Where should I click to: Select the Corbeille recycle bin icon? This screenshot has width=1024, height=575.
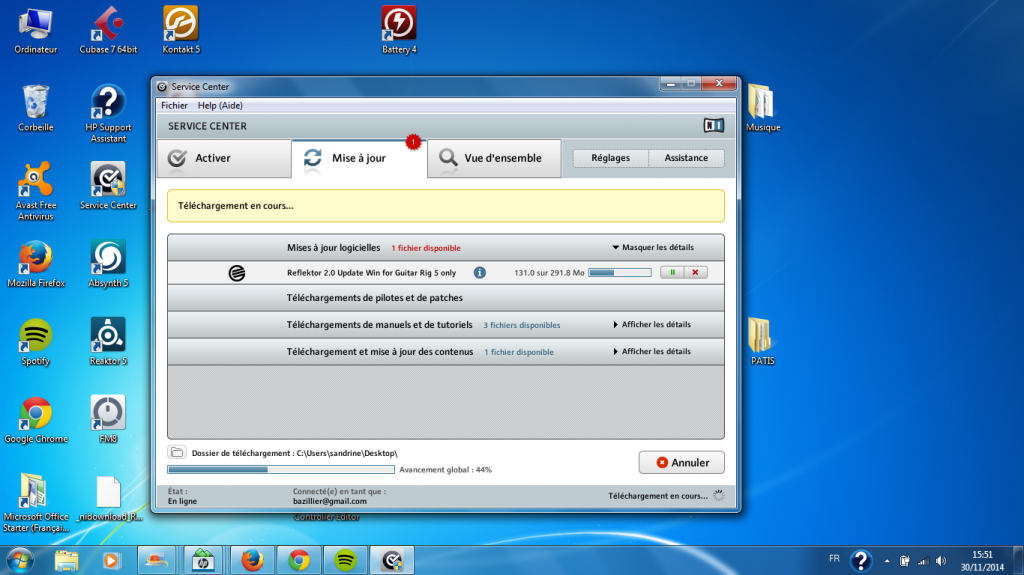point(35,108)
